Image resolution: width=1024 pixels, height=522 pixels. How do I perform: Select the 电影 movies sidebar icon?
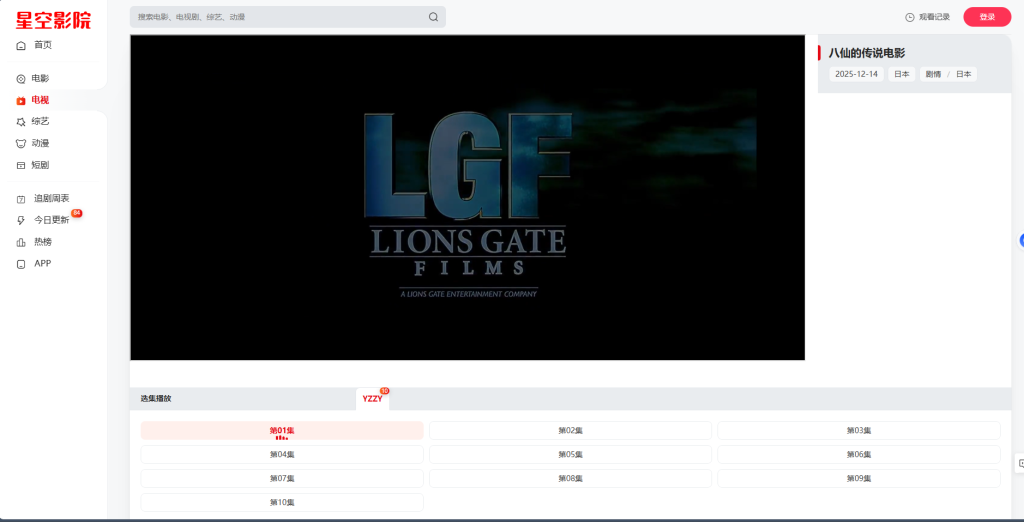coord(21,78)
